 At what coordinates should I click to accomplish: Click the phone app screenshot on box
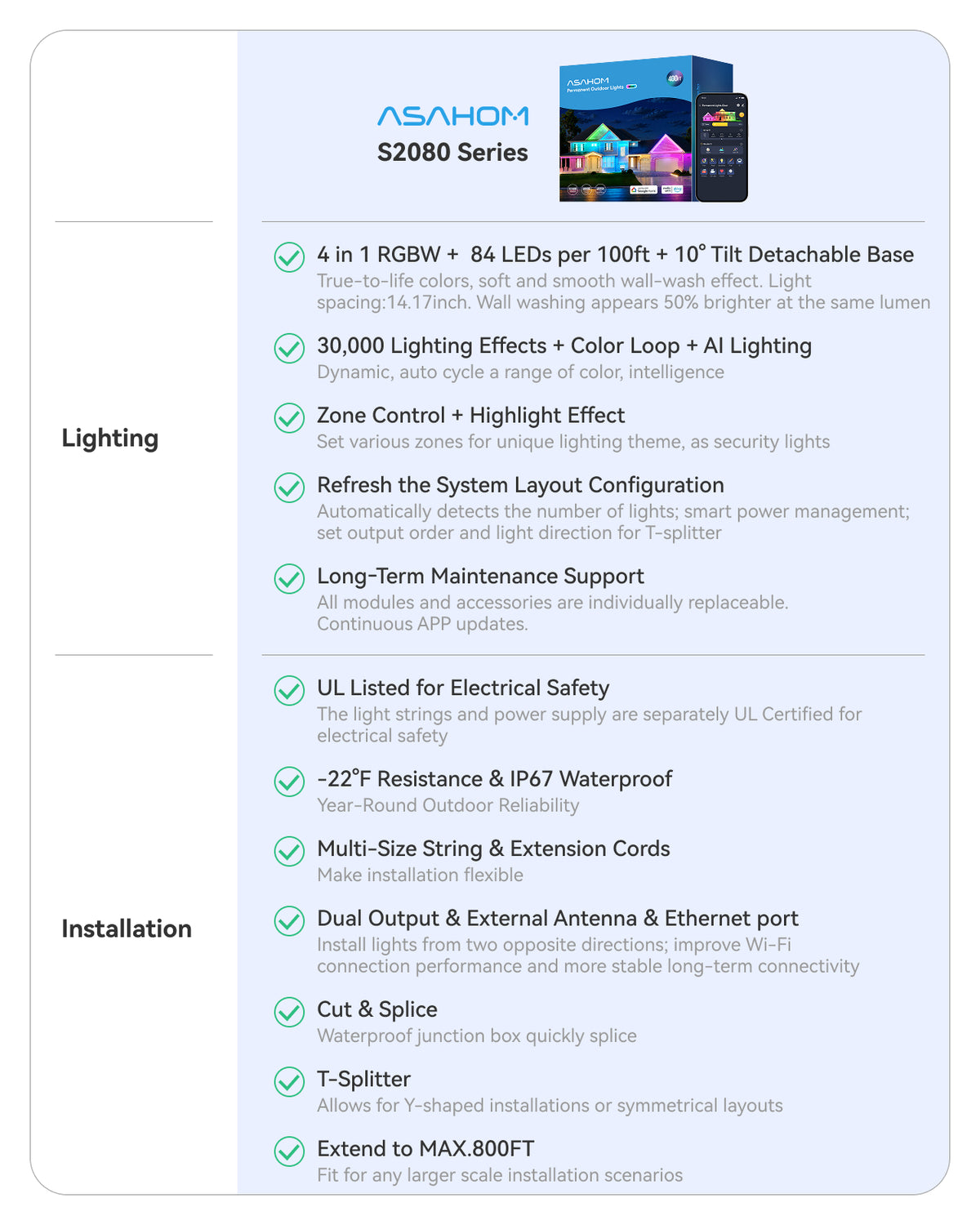coord(721,147)
